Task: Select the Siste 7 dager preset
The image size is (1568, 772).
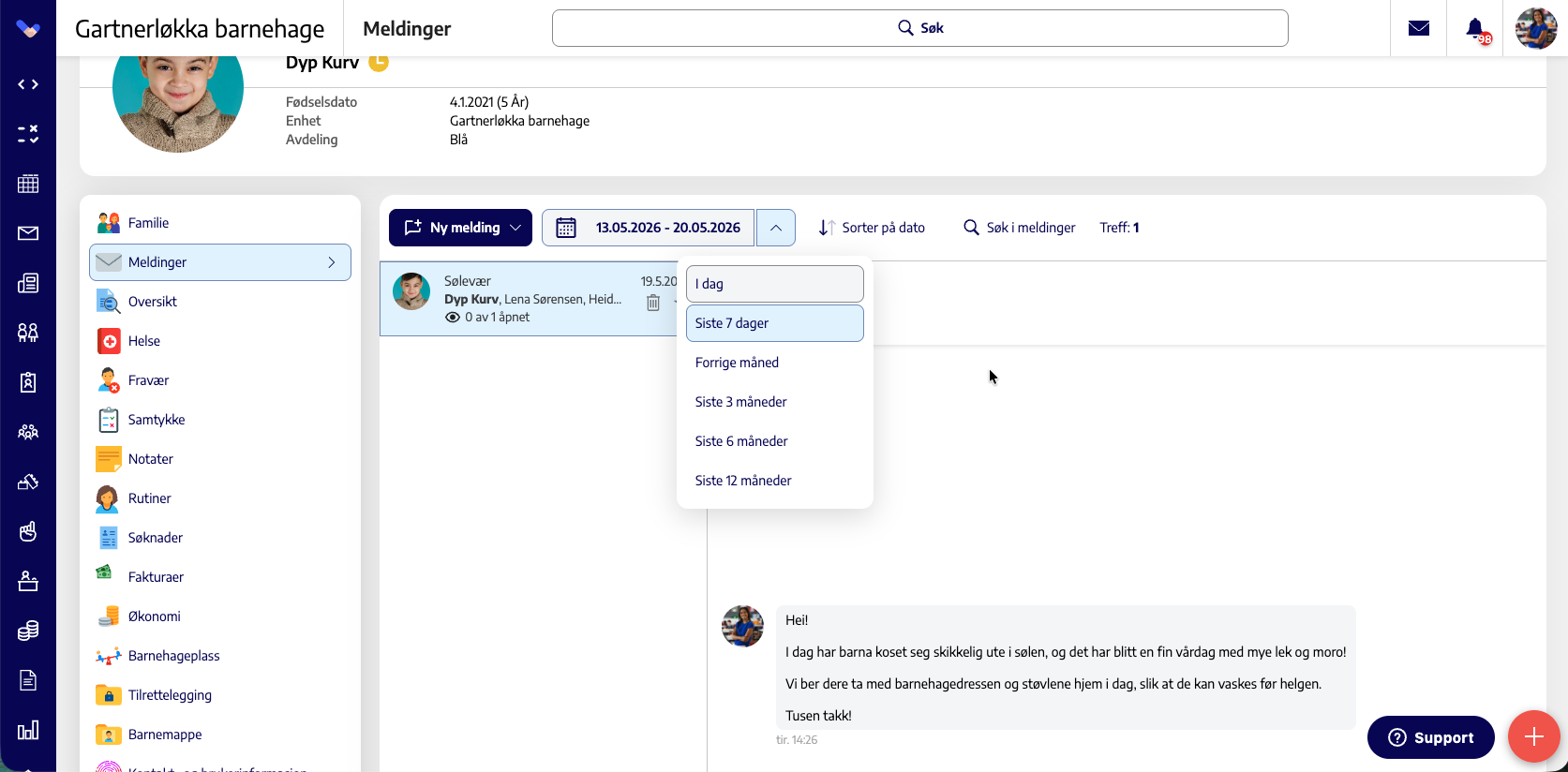Action: [775, 323]
